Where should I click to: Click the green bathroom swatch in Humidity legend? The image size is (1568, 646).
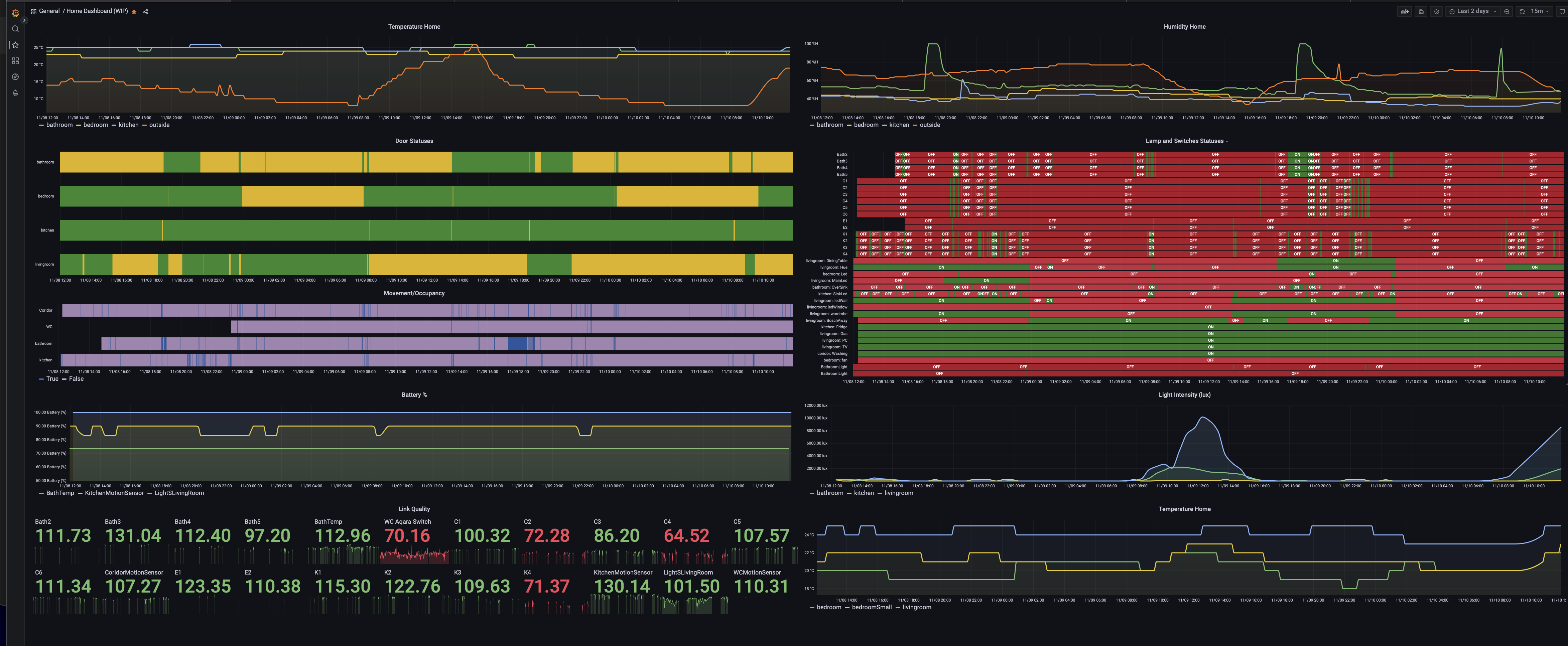(812, 125)
